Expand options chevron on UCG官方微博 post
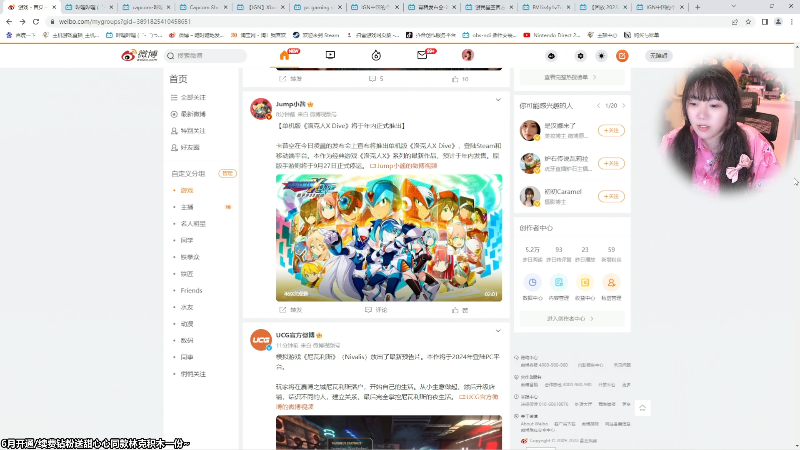Image resolution: width=800 pixels, height=450 pixels. pyautogui.click(x=498, y=331)
